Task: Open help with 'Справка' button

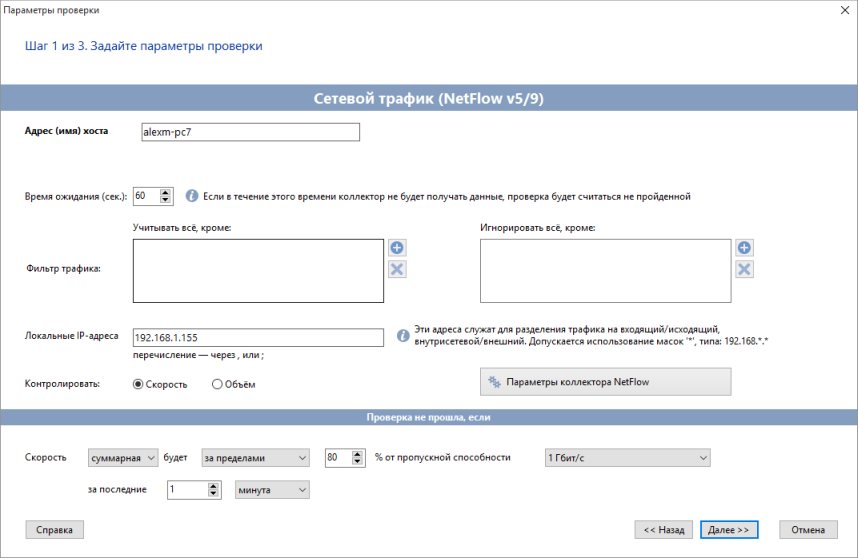Action: pos(55,530)
